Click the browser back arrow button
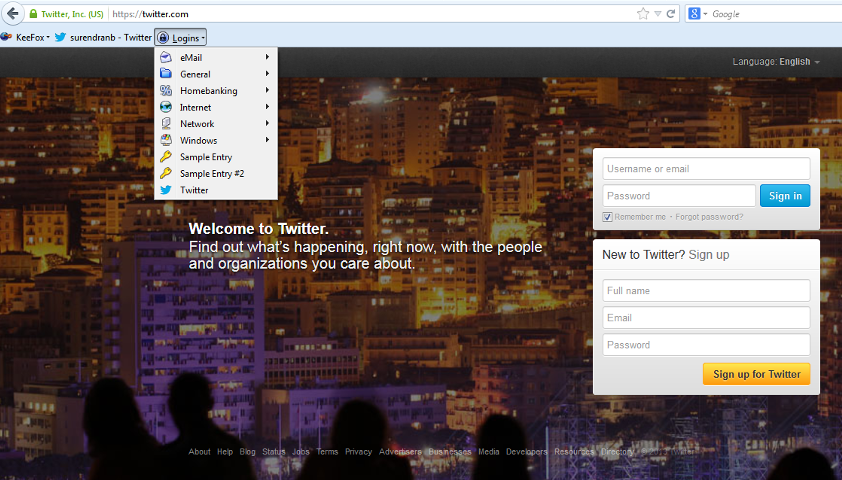The width and height of the screenshot is (842, 480). (x=9, y=14)
